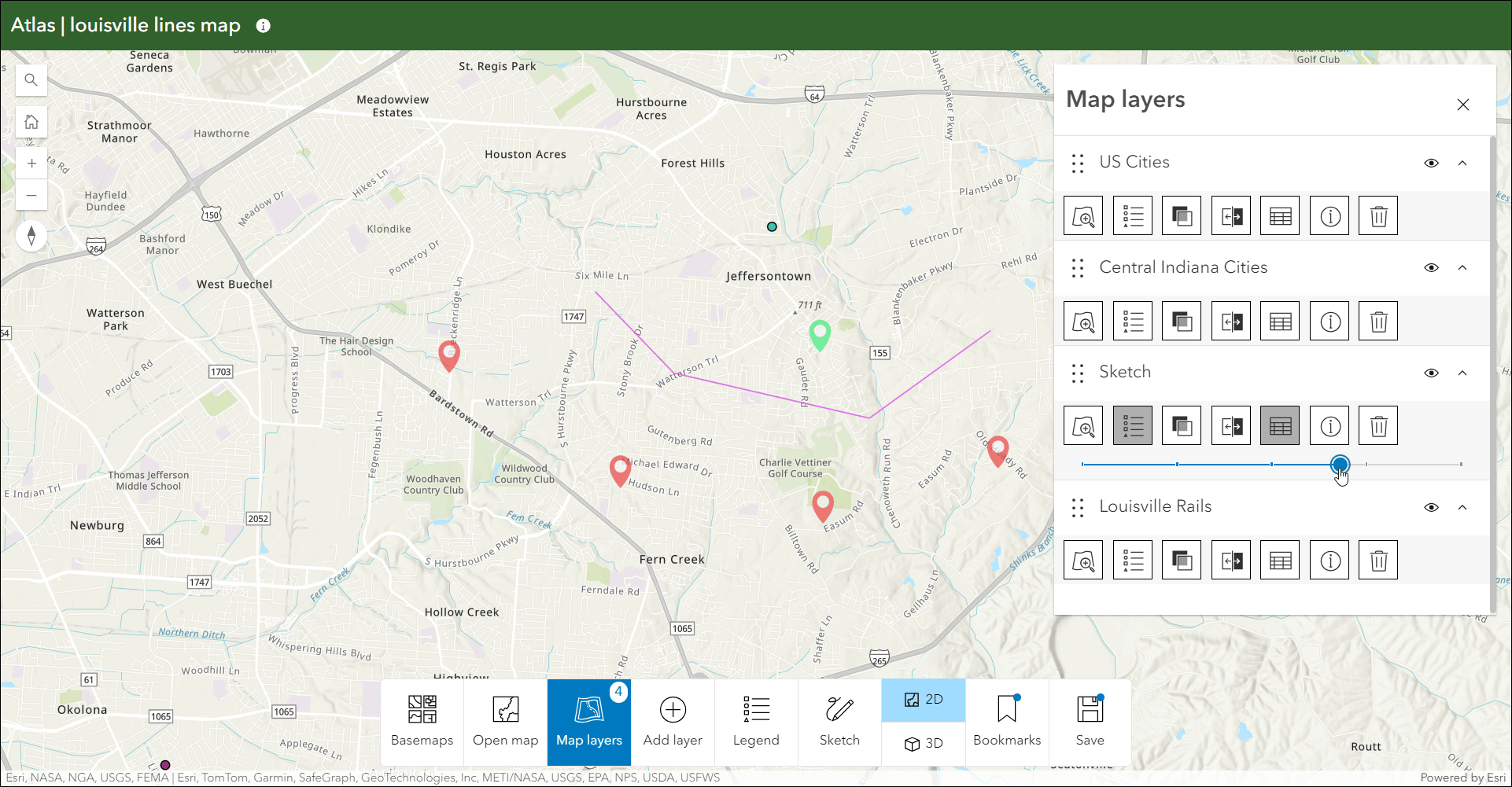Click the map search magnifier icon
This screenshot has height=787, width=1512.
[31, 80]
